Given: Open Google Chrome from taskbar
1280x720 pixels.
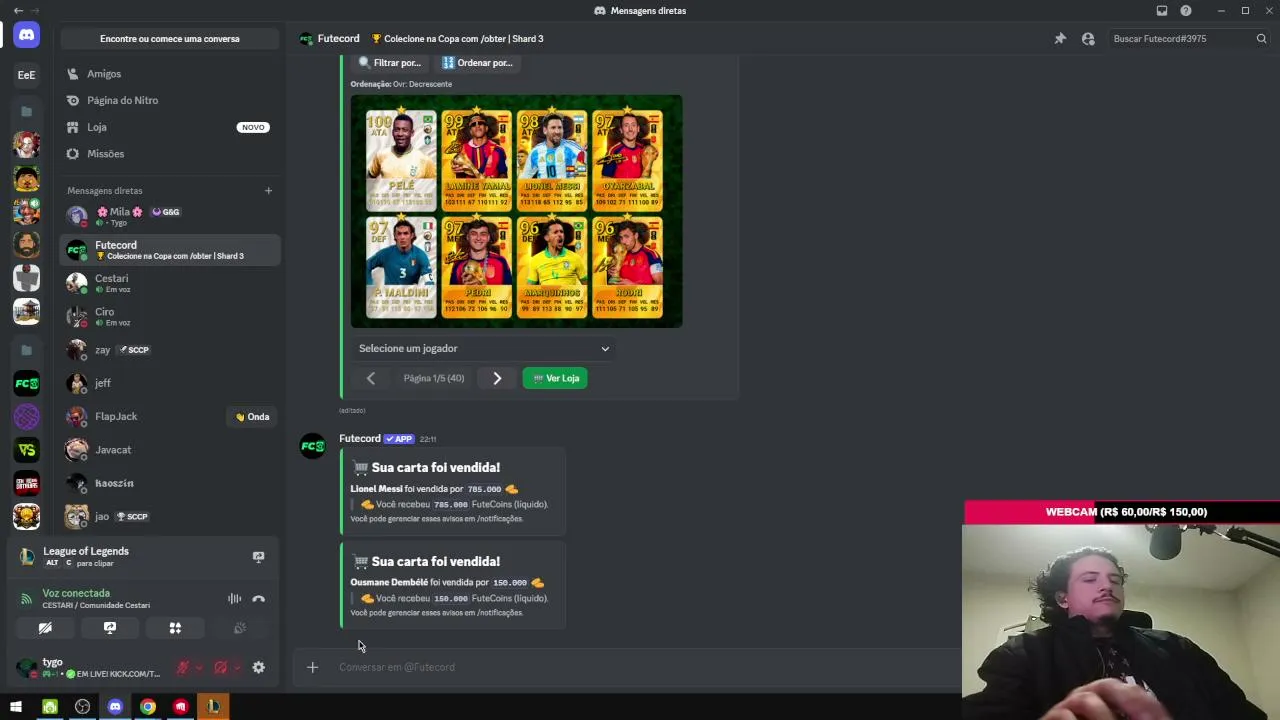Looking at the screenshot, I should point(148,707).
